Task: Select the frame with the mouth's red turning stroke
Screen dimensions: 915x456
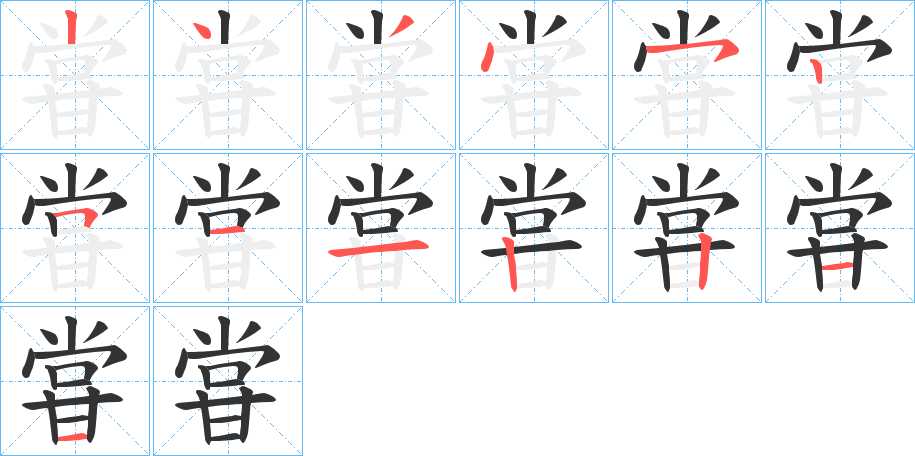Action: click(75, 228)
